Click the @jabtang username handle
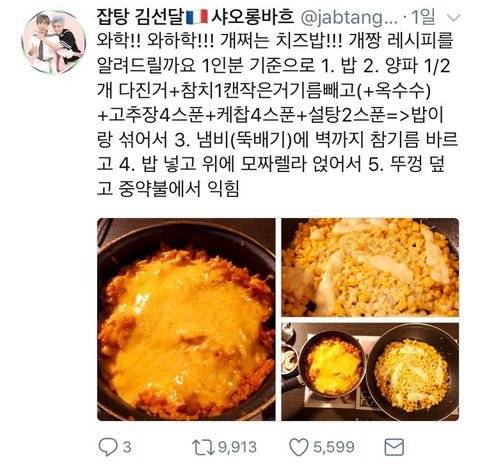The height and width of the screenshot is (467, 480). point(349,17)
